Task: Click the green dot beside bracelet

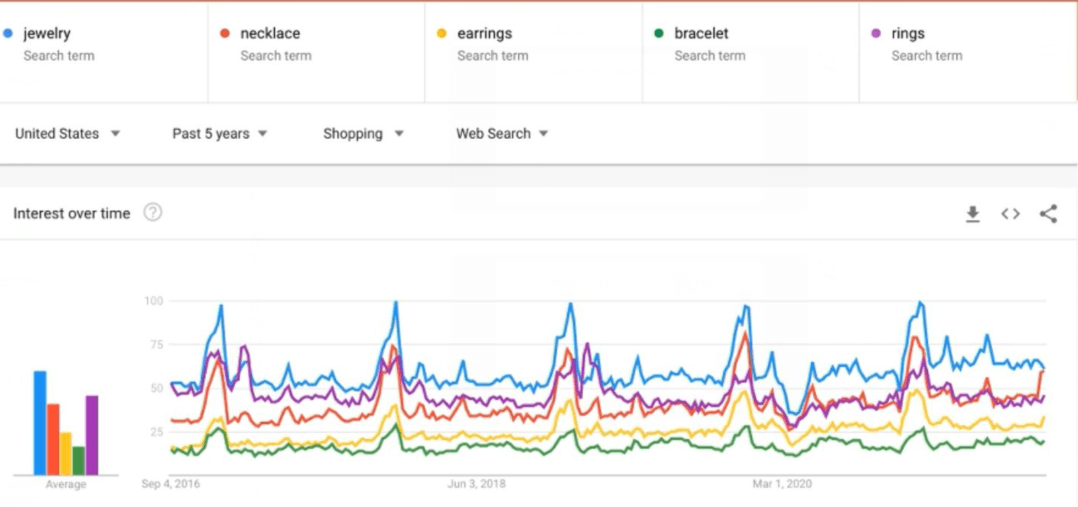Action: (659, 34)
